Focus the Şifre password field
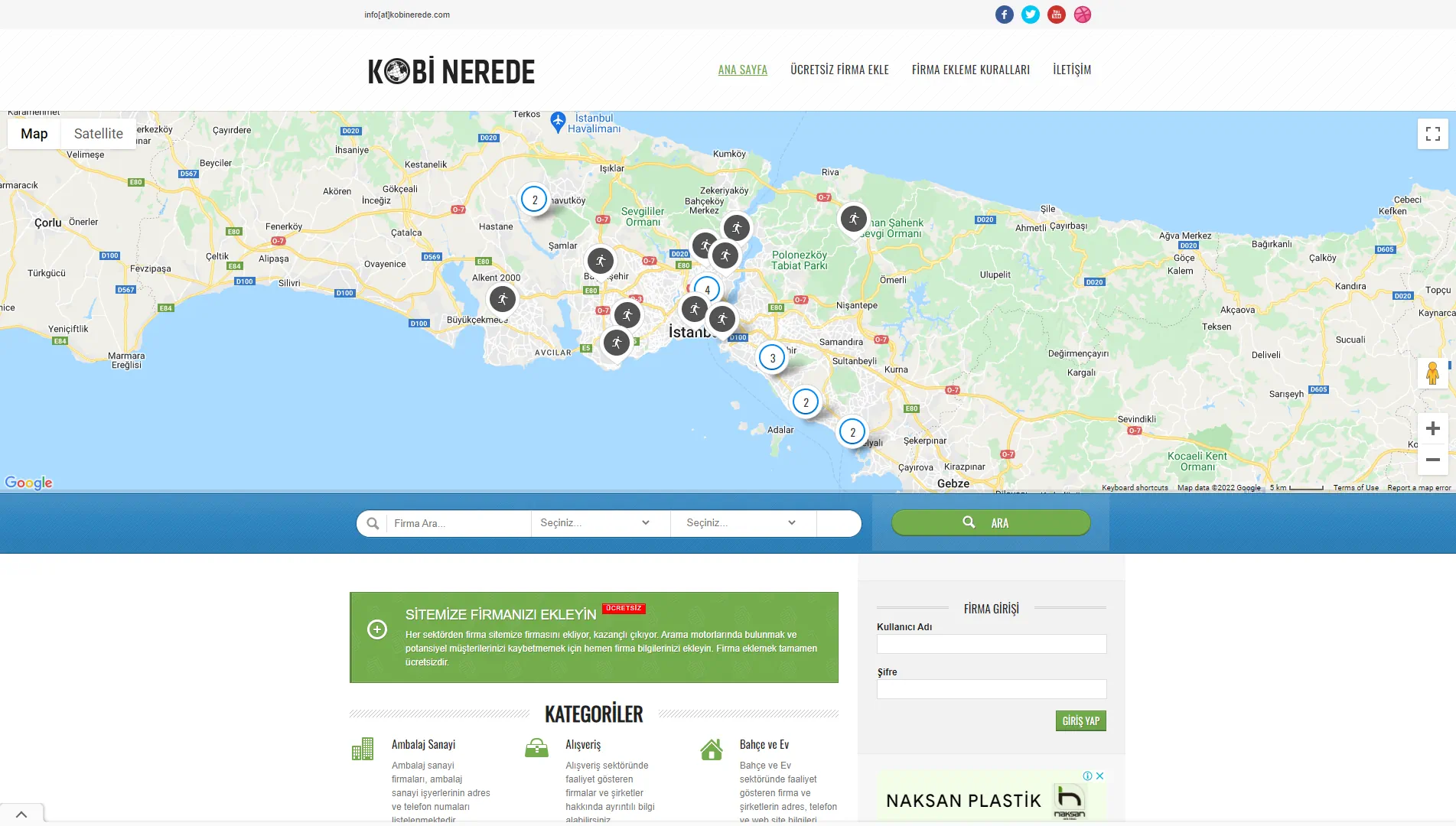This screenshot has width=1456, height=826. [991, 689]
